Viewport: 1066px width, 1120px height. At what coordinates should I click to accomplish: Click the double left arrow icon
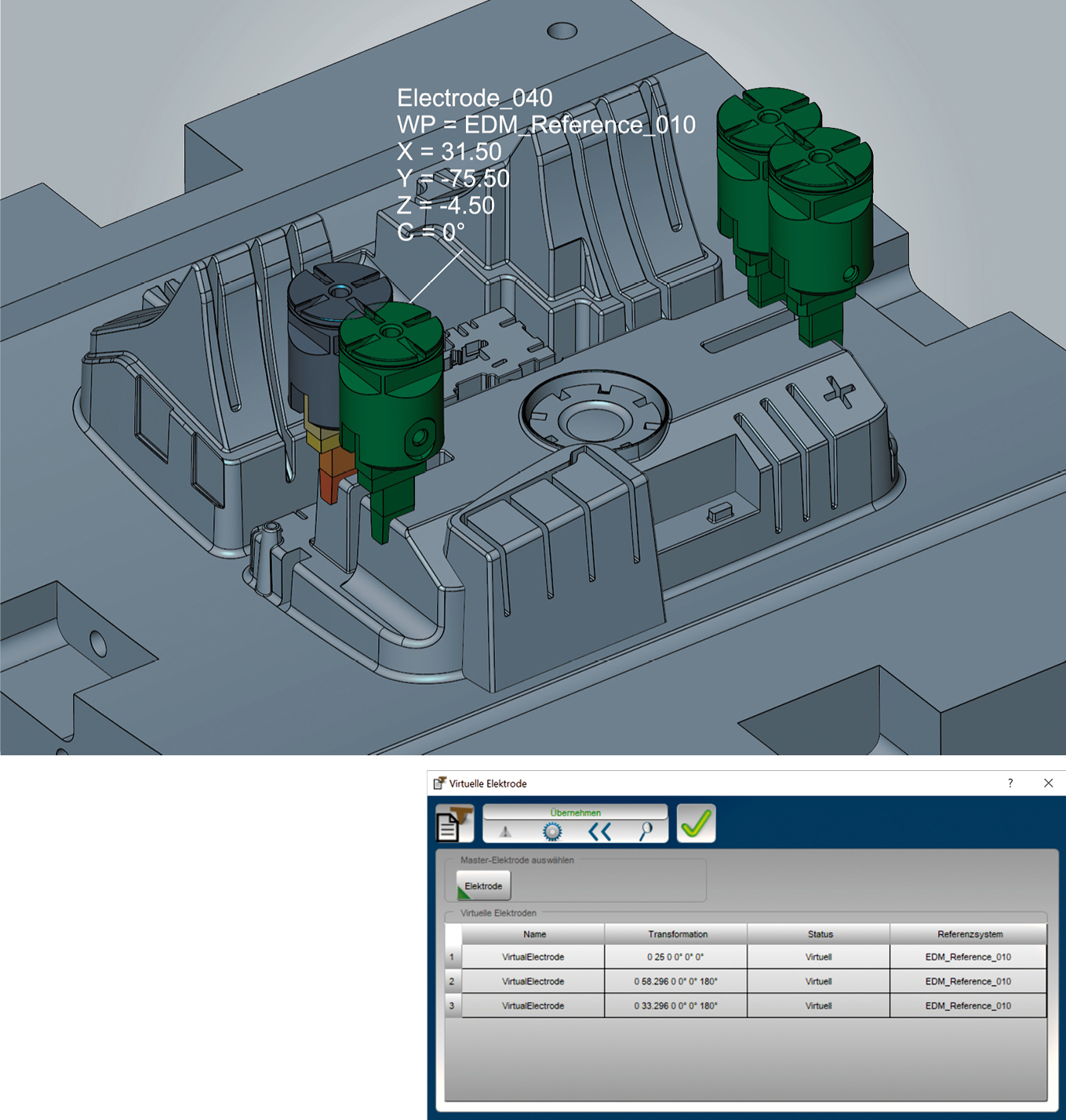[600, 831]
